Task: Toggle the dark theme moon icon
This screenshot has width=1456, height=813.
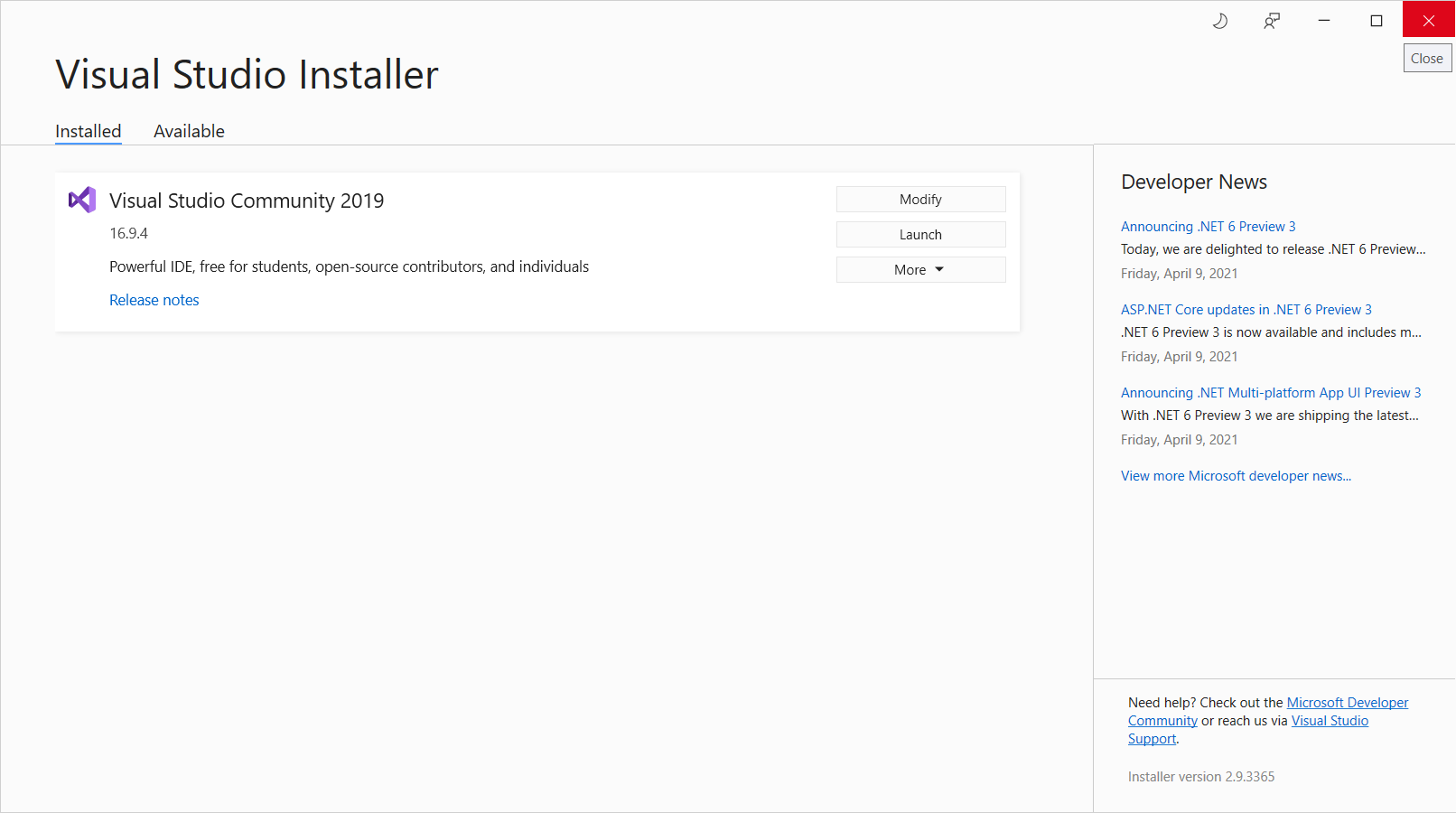Action: tap(1219, 21)
